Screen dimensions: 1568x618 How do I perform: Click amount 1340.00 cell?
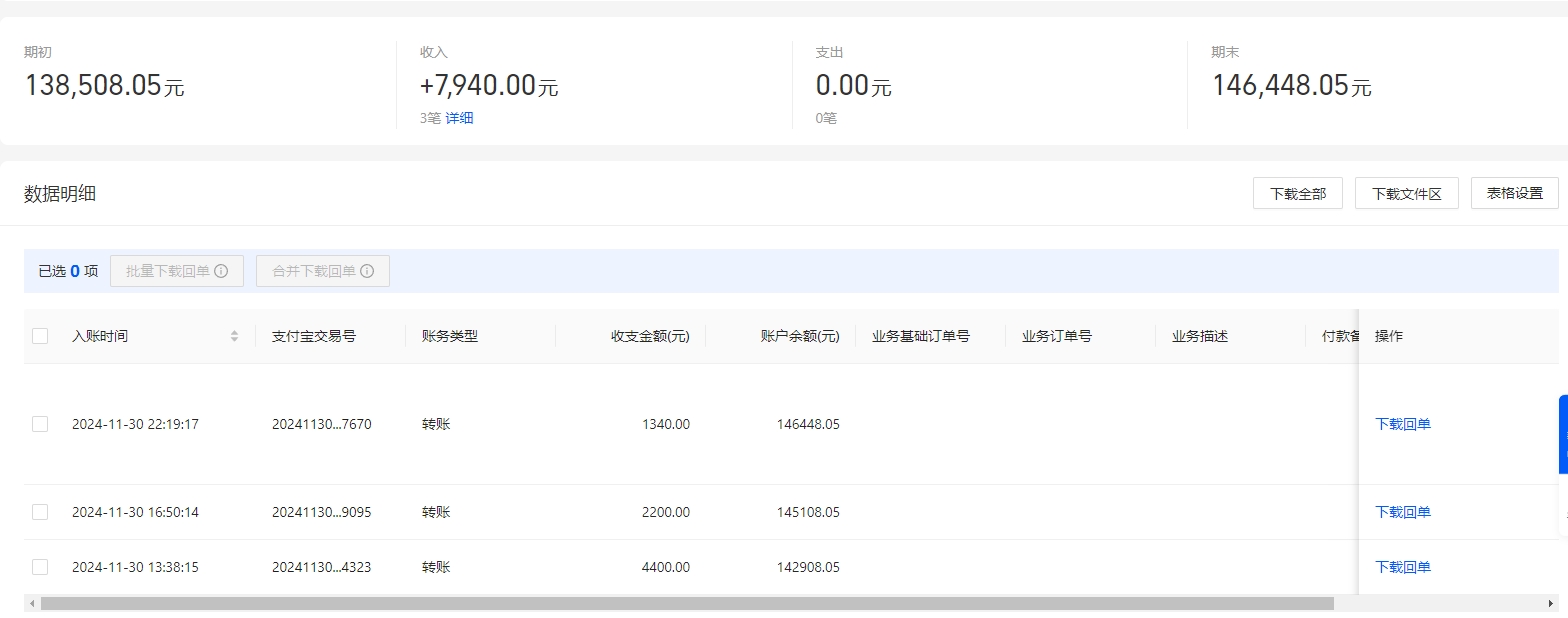[666, 424]
